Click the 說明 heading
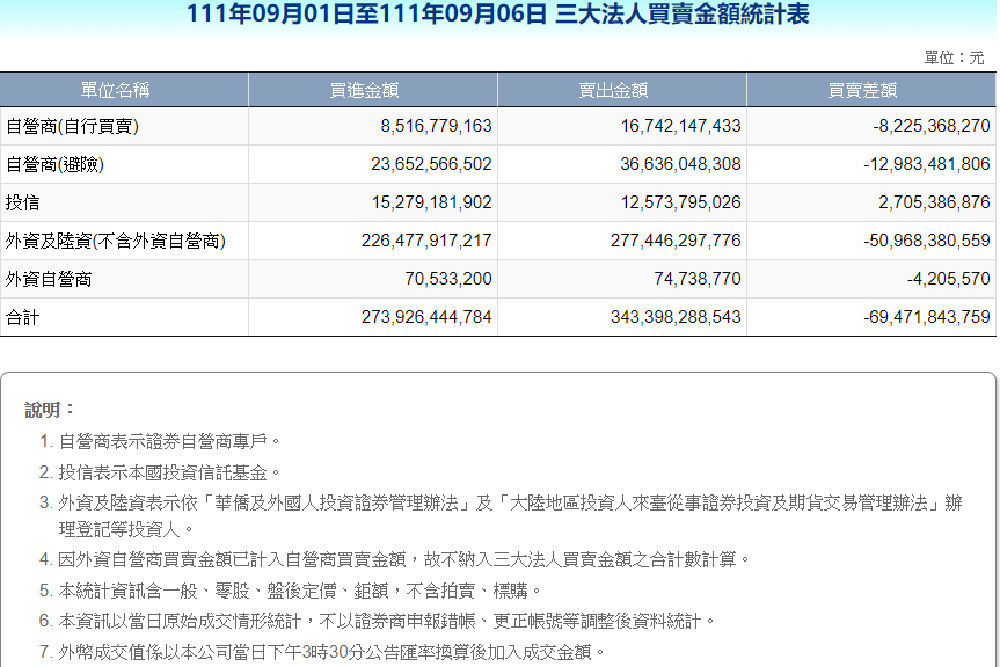 click(48, 410)
